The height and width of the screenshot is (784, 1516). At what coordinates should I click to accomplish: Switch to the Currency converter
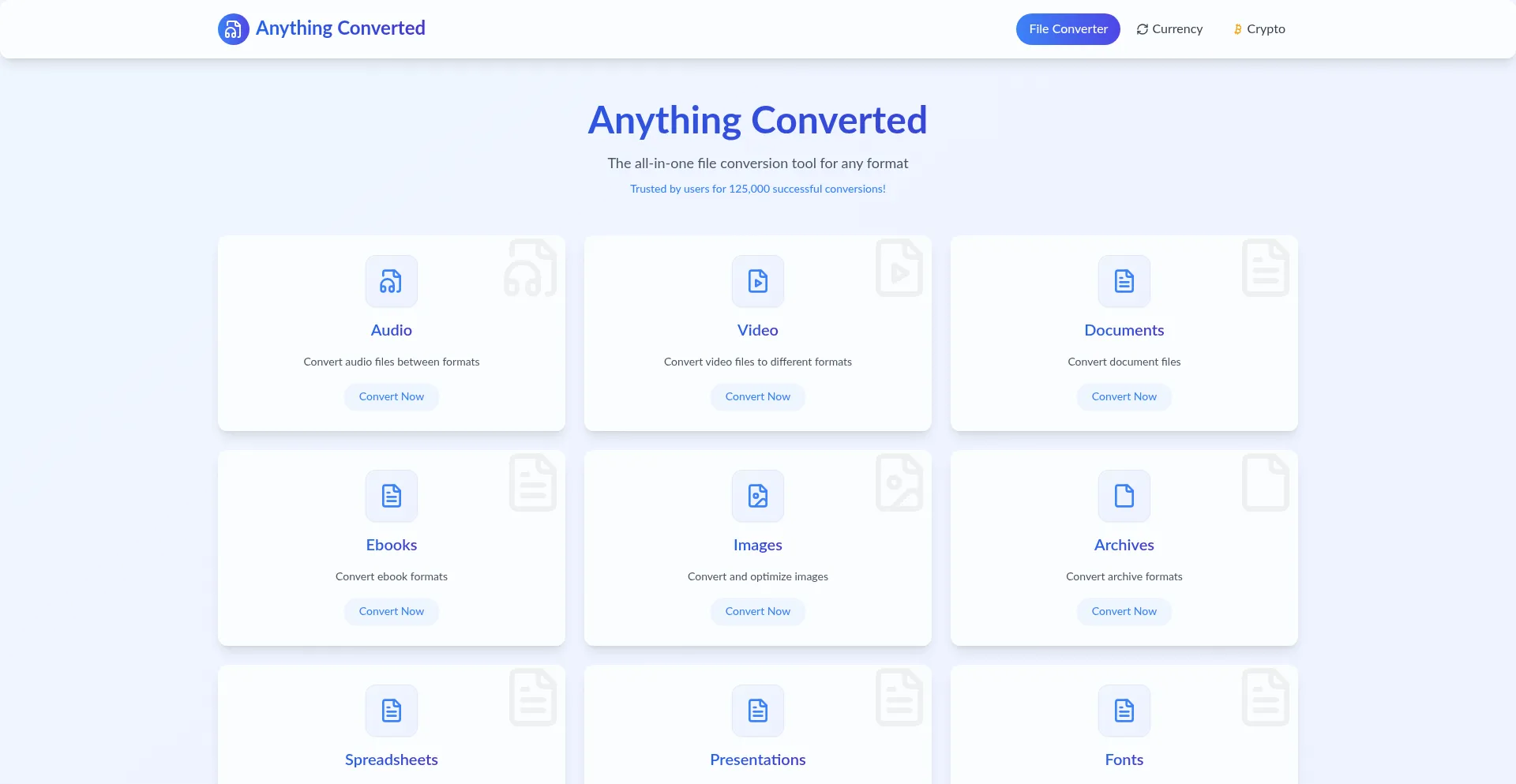click(x=1169, y=29)
